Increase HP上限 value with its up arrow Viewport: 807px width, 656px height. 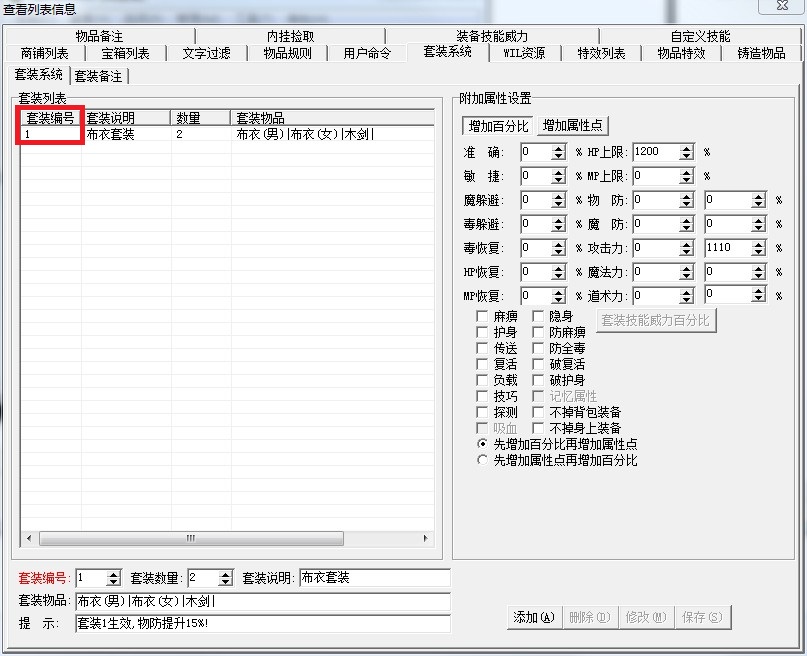click(686, 148)
